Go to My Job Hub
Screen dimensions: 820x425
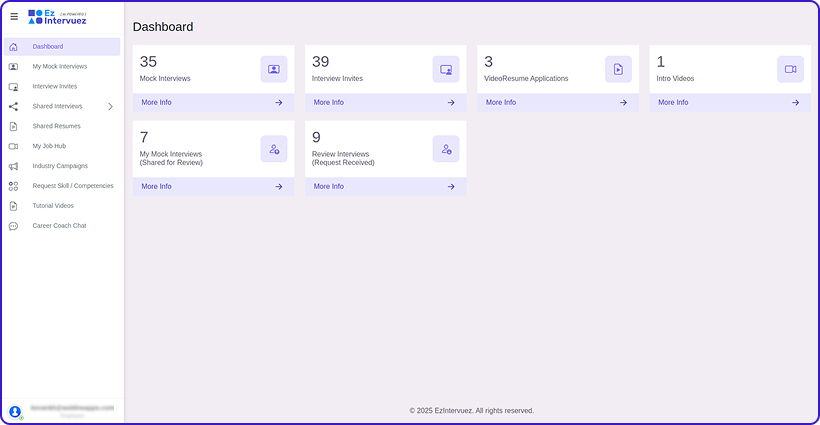49,146
